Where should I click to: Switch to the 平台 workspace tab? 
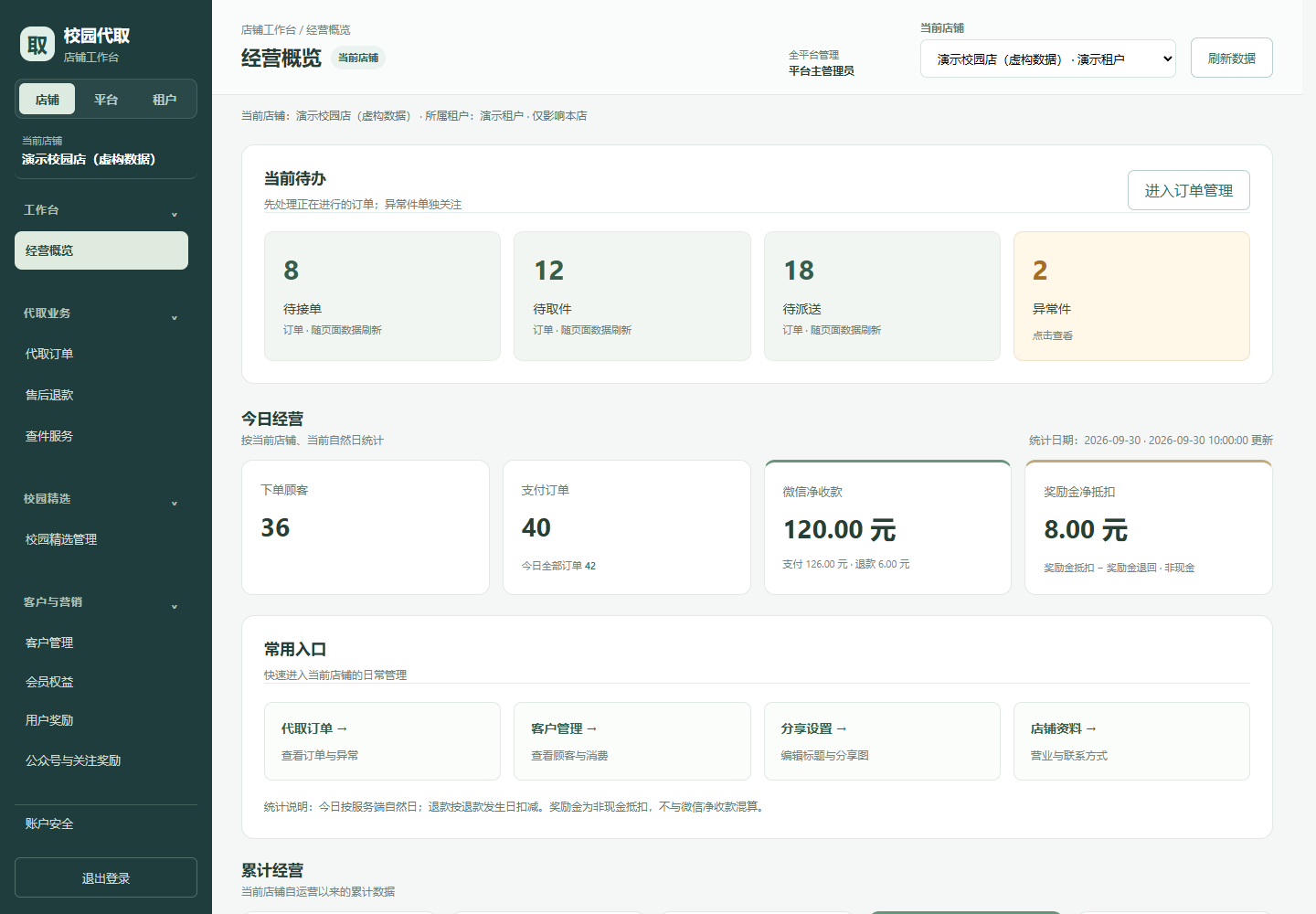pyautogui.click(x=106, y=100)
